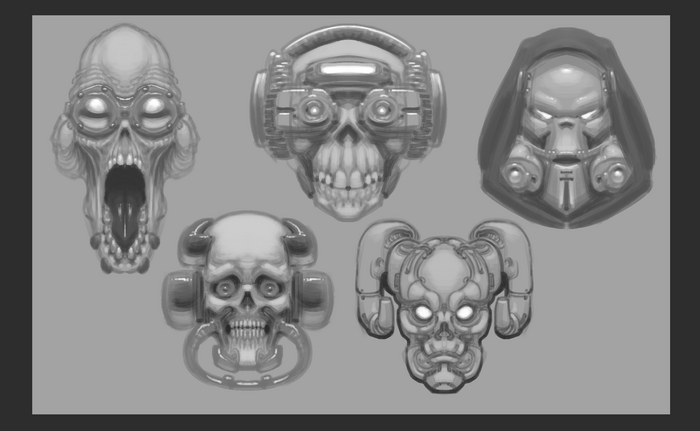Image resolution: width=700 pixels, height=431 pixels.
Task: Select the hooded gas-mask skull drawing
Action: (x=567, y=129)
